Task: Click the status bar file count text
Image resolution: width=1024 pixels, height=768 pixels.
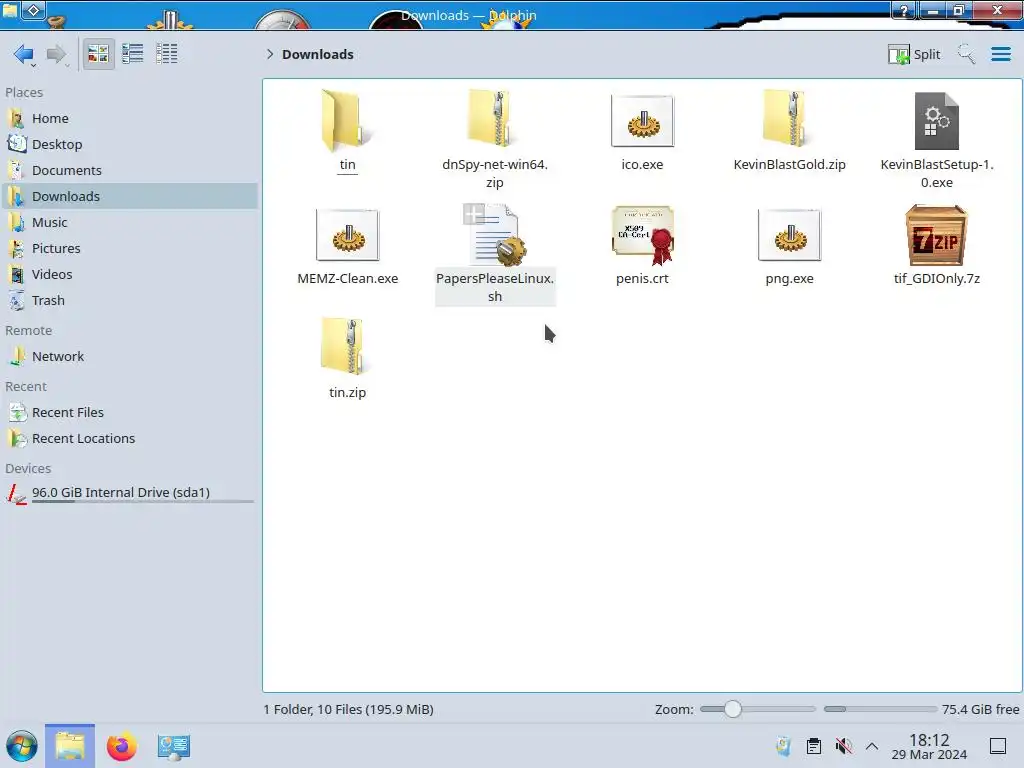Action: (349, 709)
